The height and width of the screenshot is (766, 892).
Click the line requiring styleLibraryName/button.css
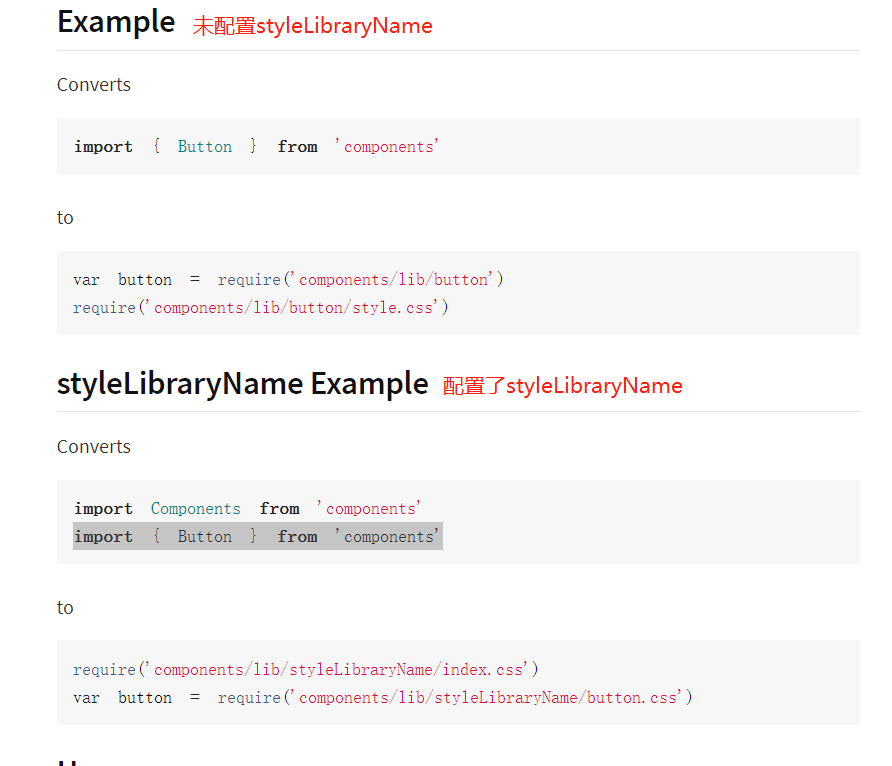click(x=383, y=698)
